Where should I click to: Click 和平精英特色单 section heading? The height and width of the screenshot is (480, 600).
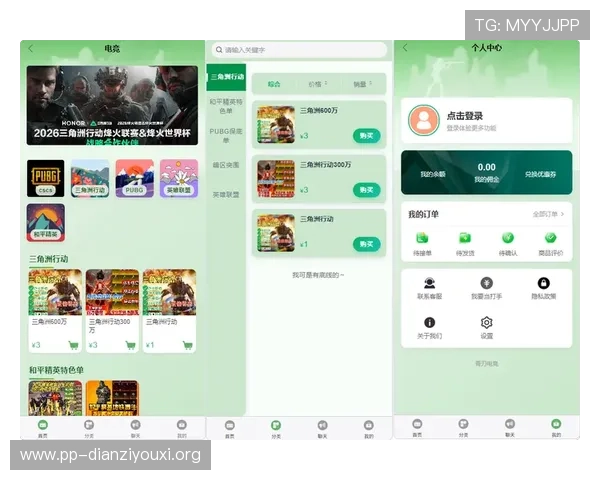(x=56, y=370)
